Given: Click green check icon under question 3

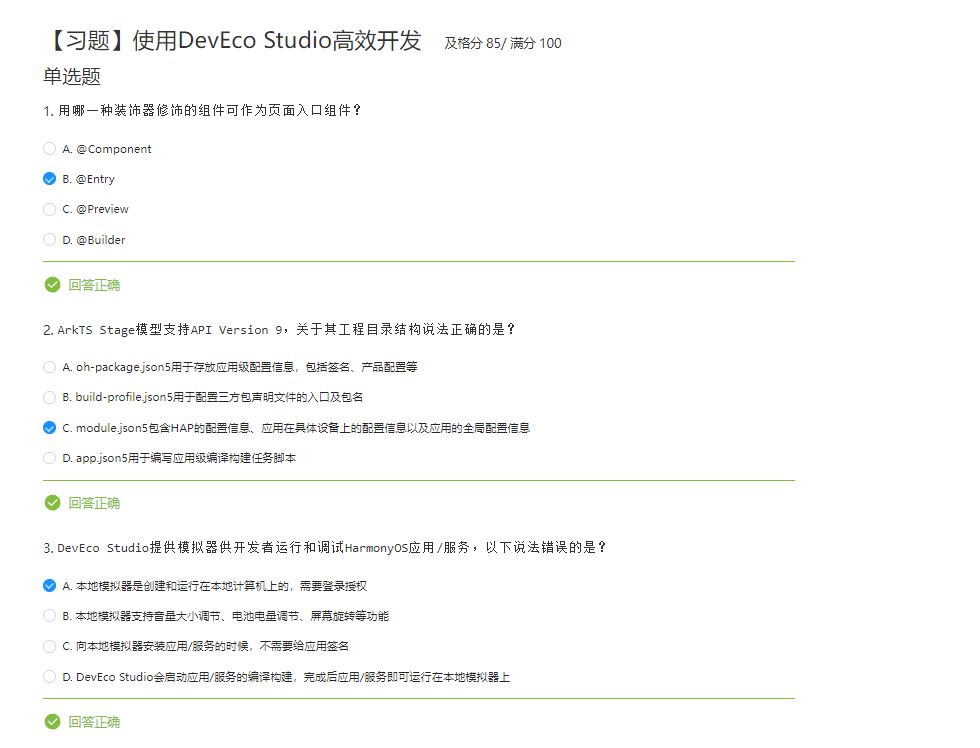Looking at the screenshot, I should 52,722.
